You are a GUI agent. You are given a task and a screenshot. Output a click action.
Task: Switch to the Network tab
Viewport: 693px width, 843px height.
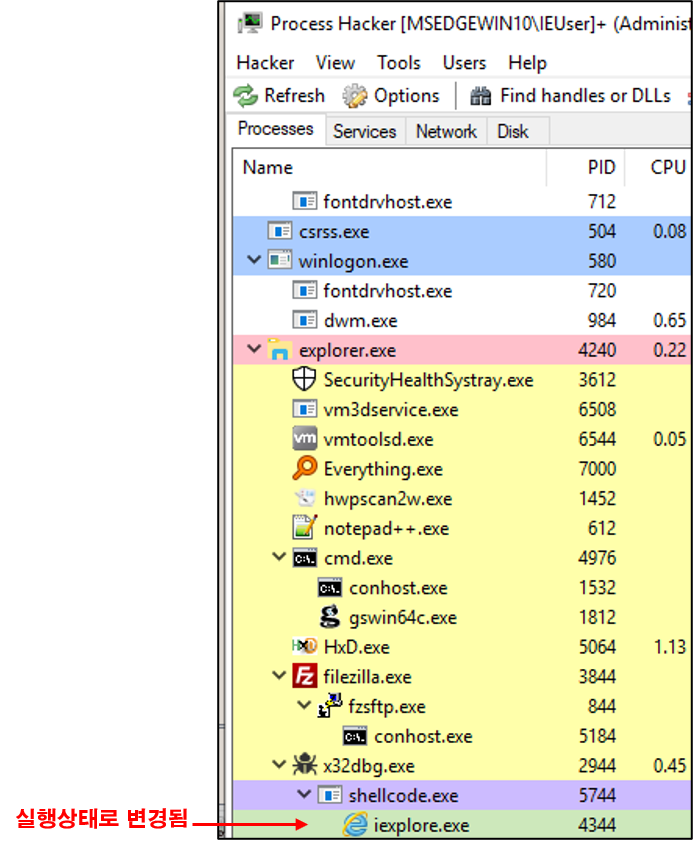tap(446, 132)
